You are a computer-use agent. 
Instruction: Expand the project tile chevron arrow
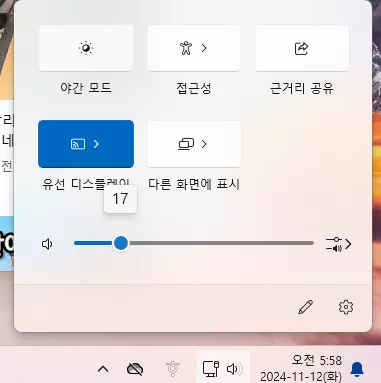point(204,144)
